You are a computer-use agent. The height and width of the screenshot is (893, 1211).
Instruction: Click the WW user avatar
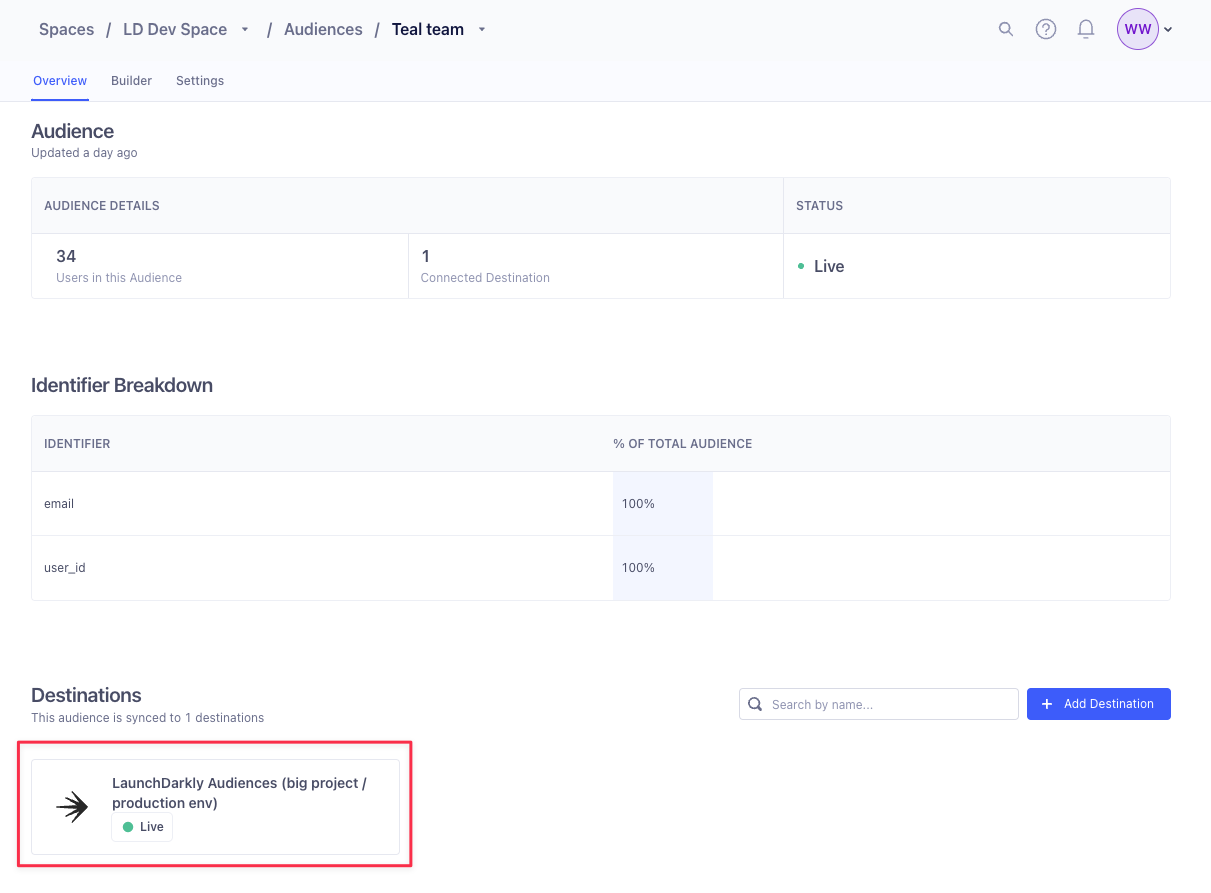click(1137, 29)
